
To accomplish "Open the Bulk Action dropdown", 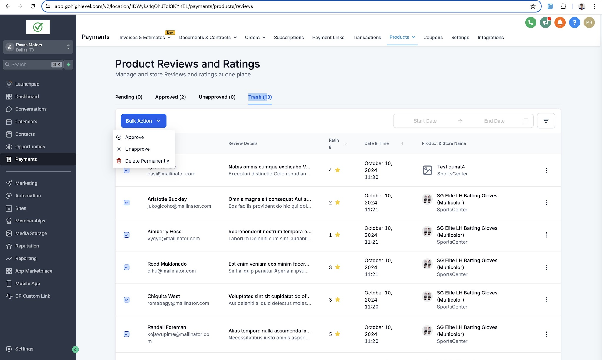I will click(144, 121).
